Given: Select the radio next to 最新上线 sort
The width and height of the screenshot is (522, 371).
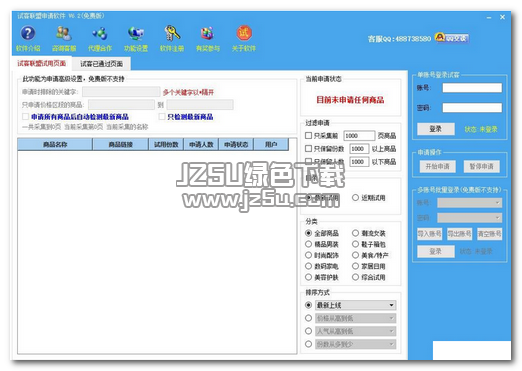Looking at the screenshot, I should click(x=308, y=305).
